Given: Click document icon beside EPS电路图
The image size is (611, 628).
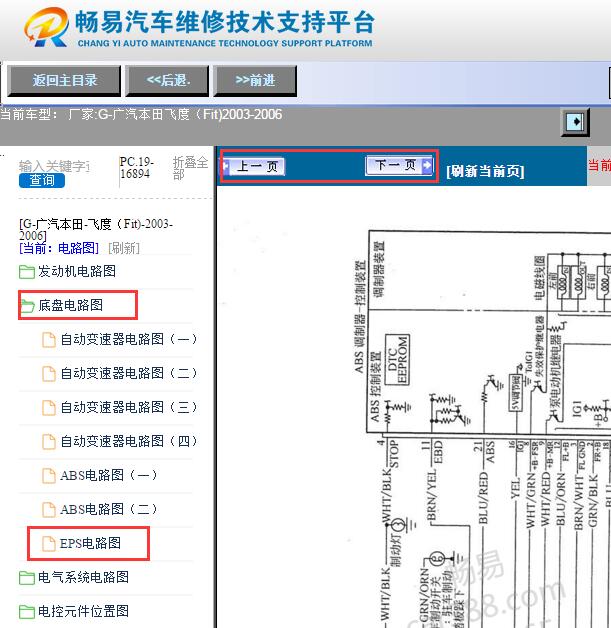Looking at the screenshot, I should point(49,544).
